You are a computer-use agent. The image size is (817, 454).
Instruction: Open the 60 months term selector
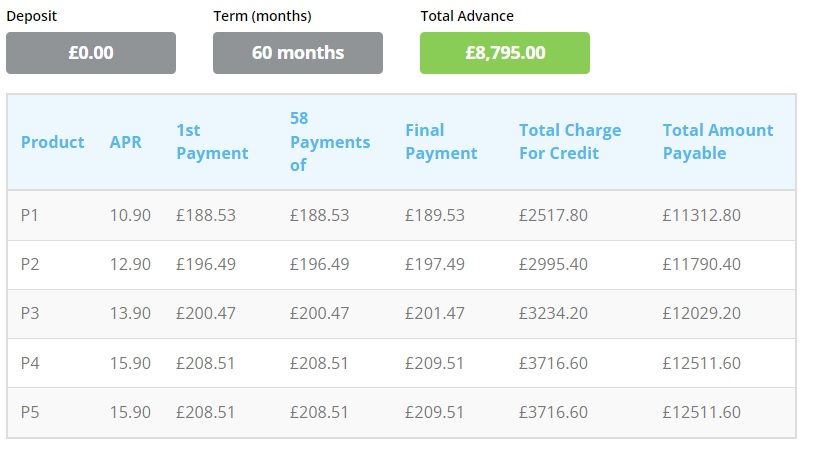click(x=298, y=53)
